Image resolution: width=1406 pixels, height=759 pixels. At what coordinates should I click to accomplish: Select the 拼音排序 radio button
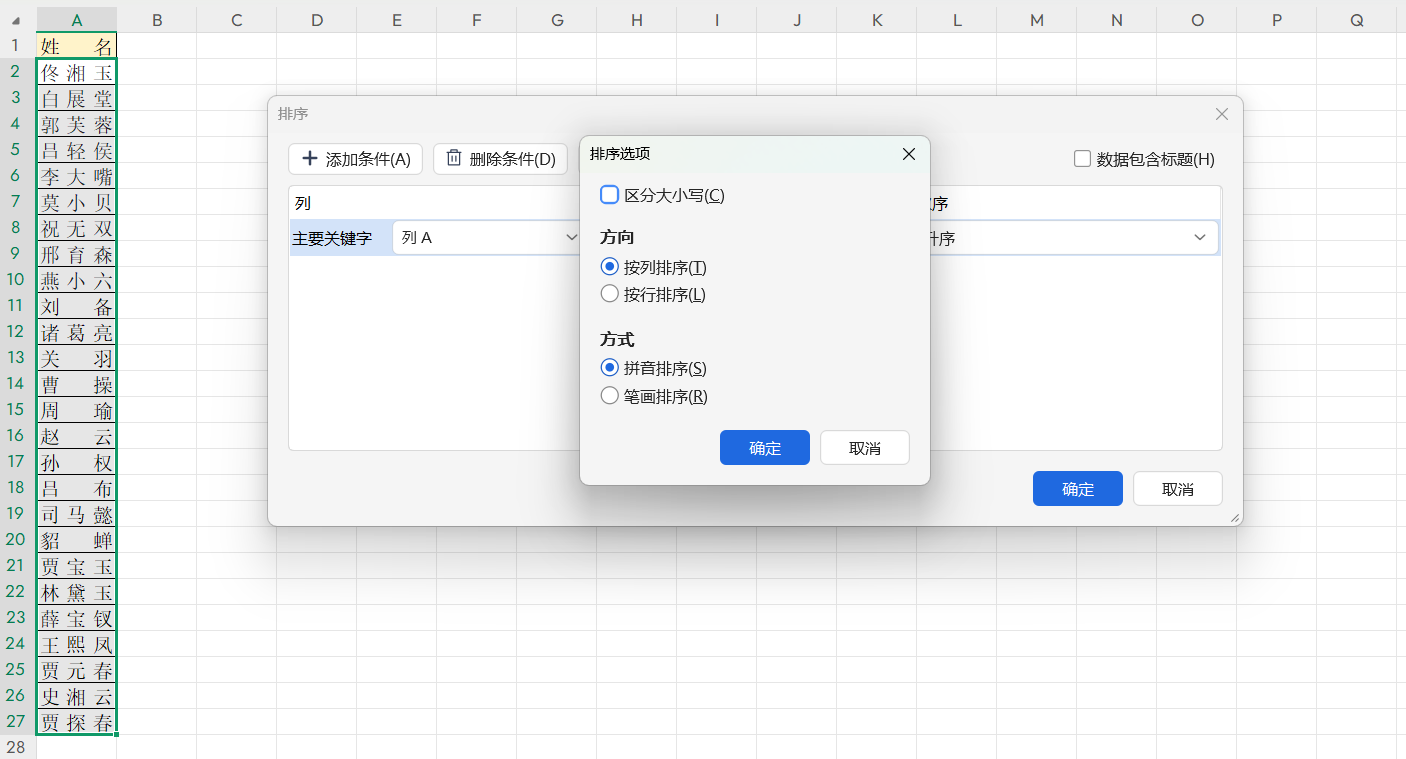pos(609,367)
